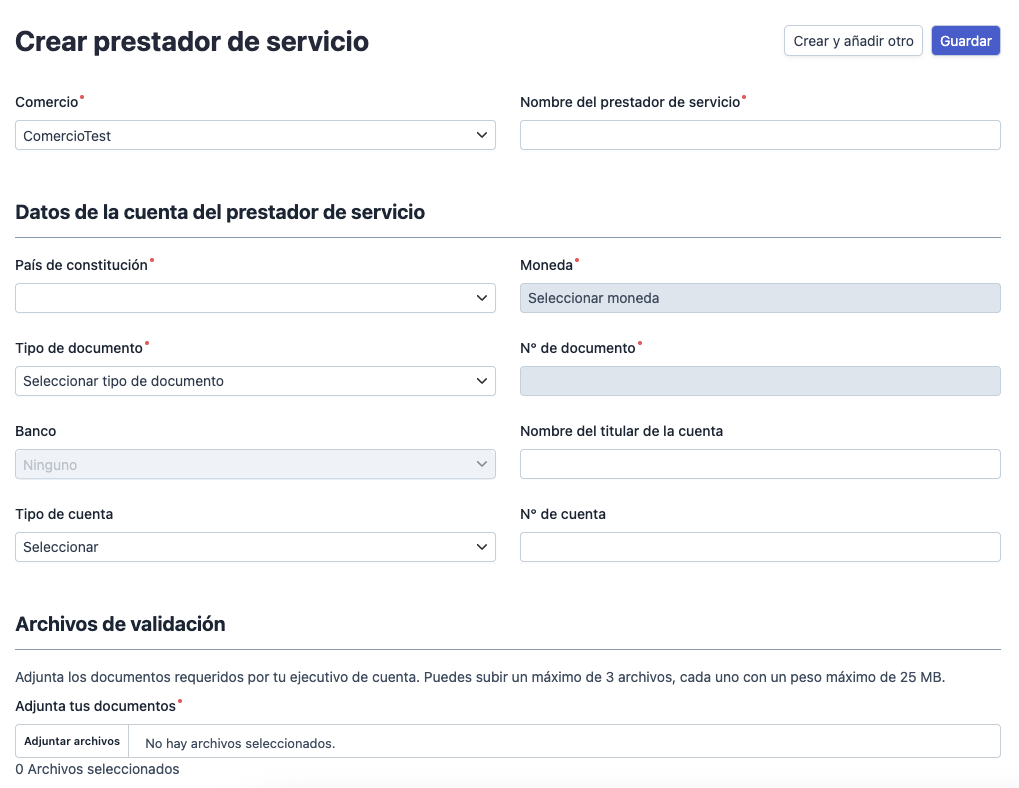Click the Guardar button
1019x788 pixels.
(964, 40)
